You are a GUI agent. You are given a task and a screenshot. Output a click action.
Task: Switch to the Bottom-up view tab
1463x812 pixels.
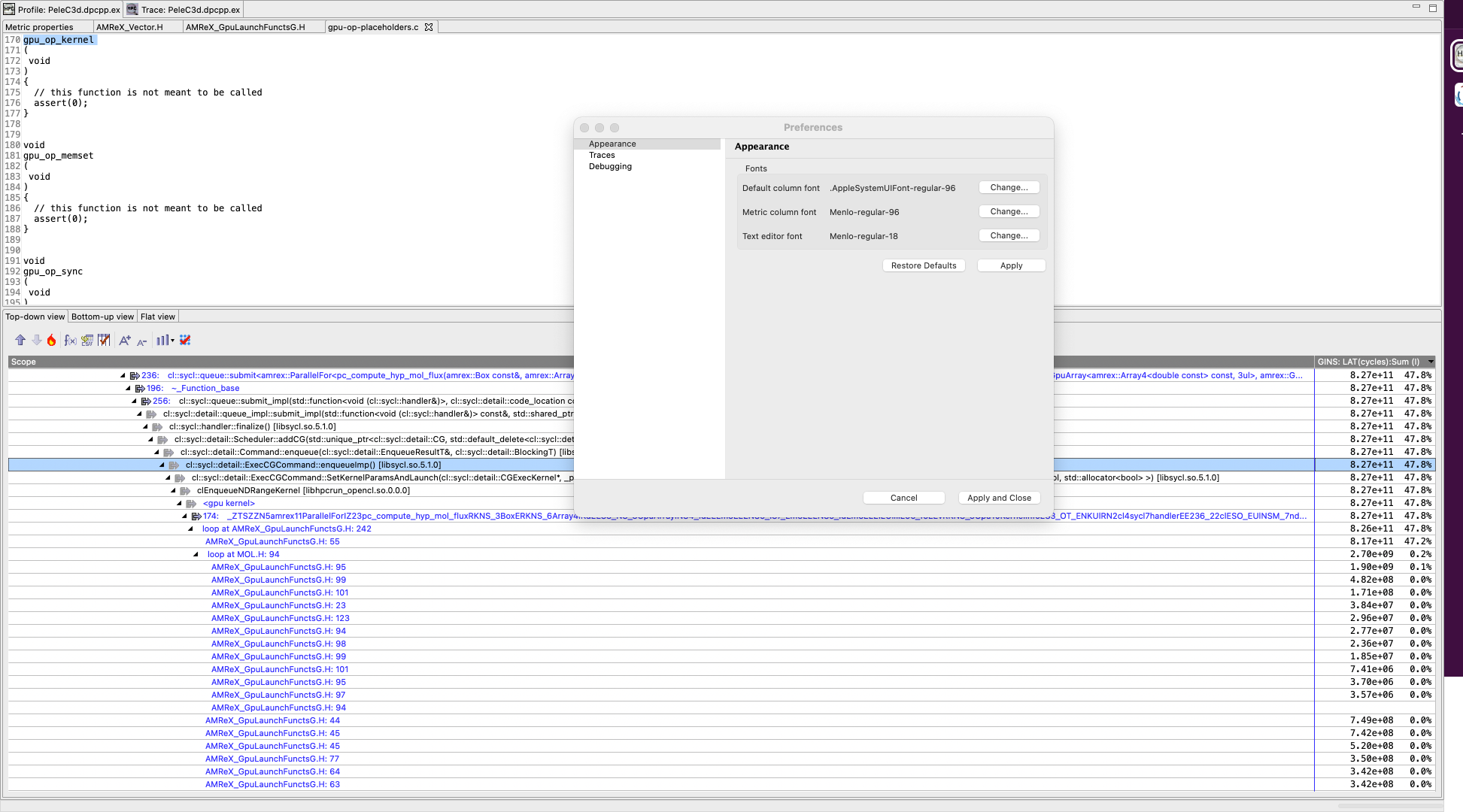click(x=102, y=316)
